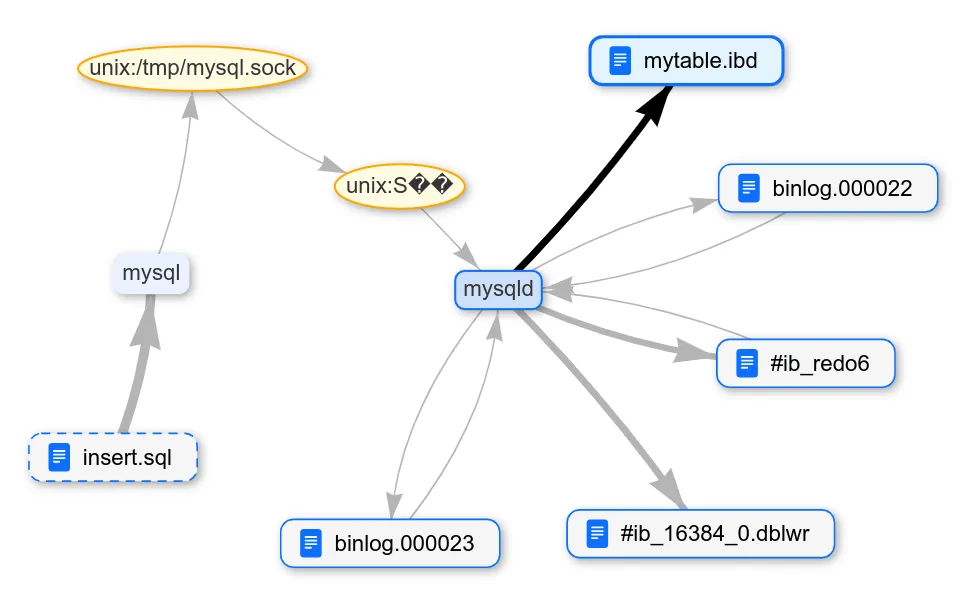Select the mysql client process node

tap(151, 273)
